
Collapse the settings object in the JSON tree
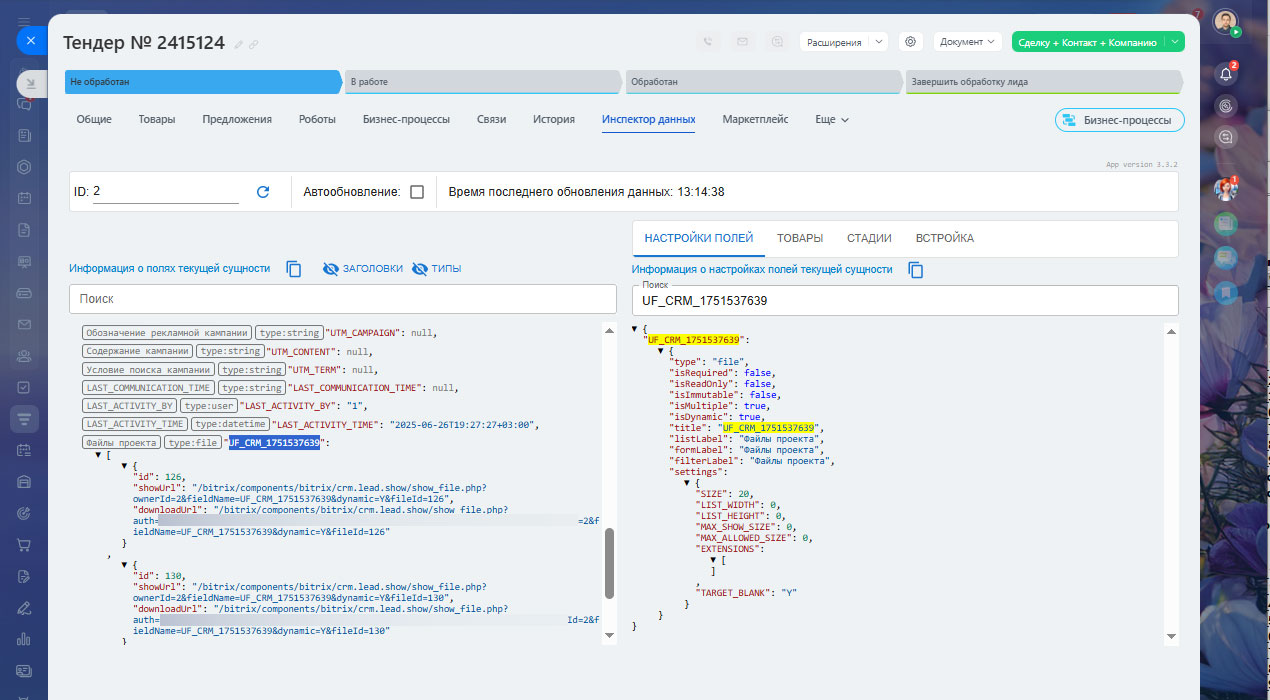[x=687, y=483]
